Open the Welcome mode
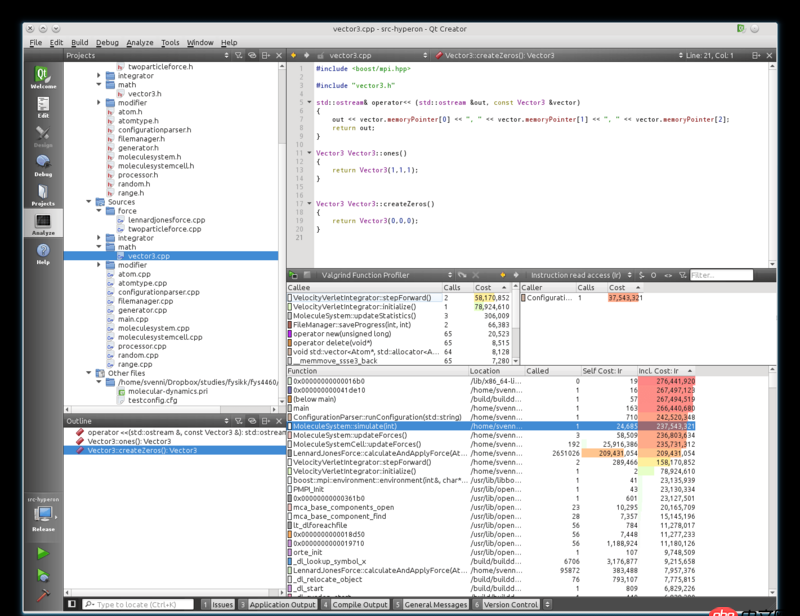Image resolution: width=800 pixels, height=616 pixels. [43, 77]
